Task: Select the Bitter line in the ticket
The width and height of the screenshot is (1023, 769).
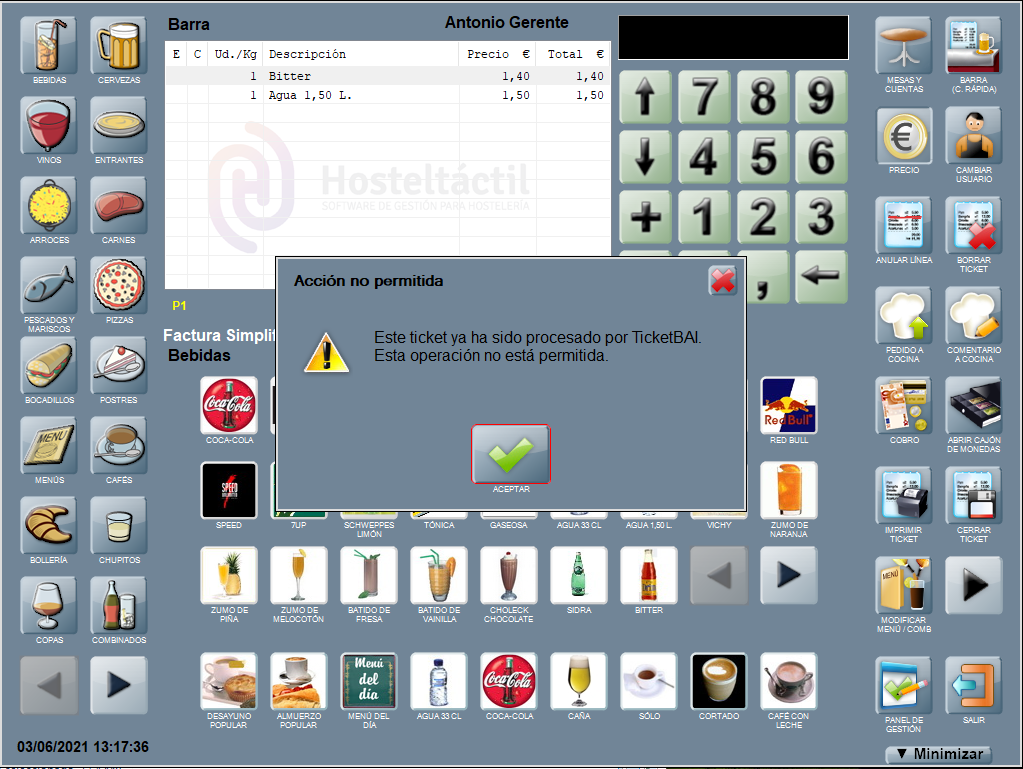Action: 387,76
